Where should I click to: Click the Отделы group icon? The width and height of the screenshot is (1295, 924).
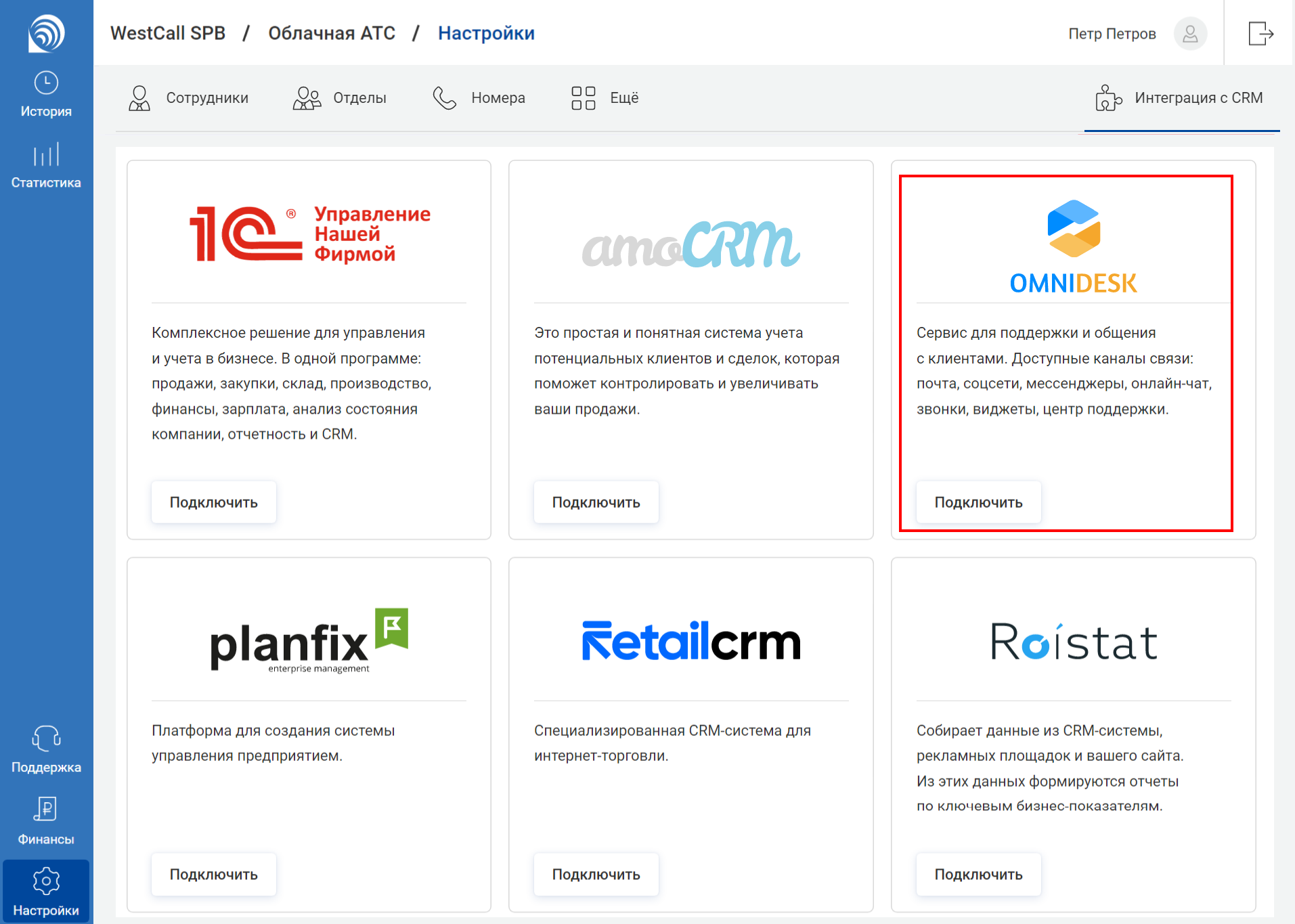pyautogui.click(x=307, y=98)
